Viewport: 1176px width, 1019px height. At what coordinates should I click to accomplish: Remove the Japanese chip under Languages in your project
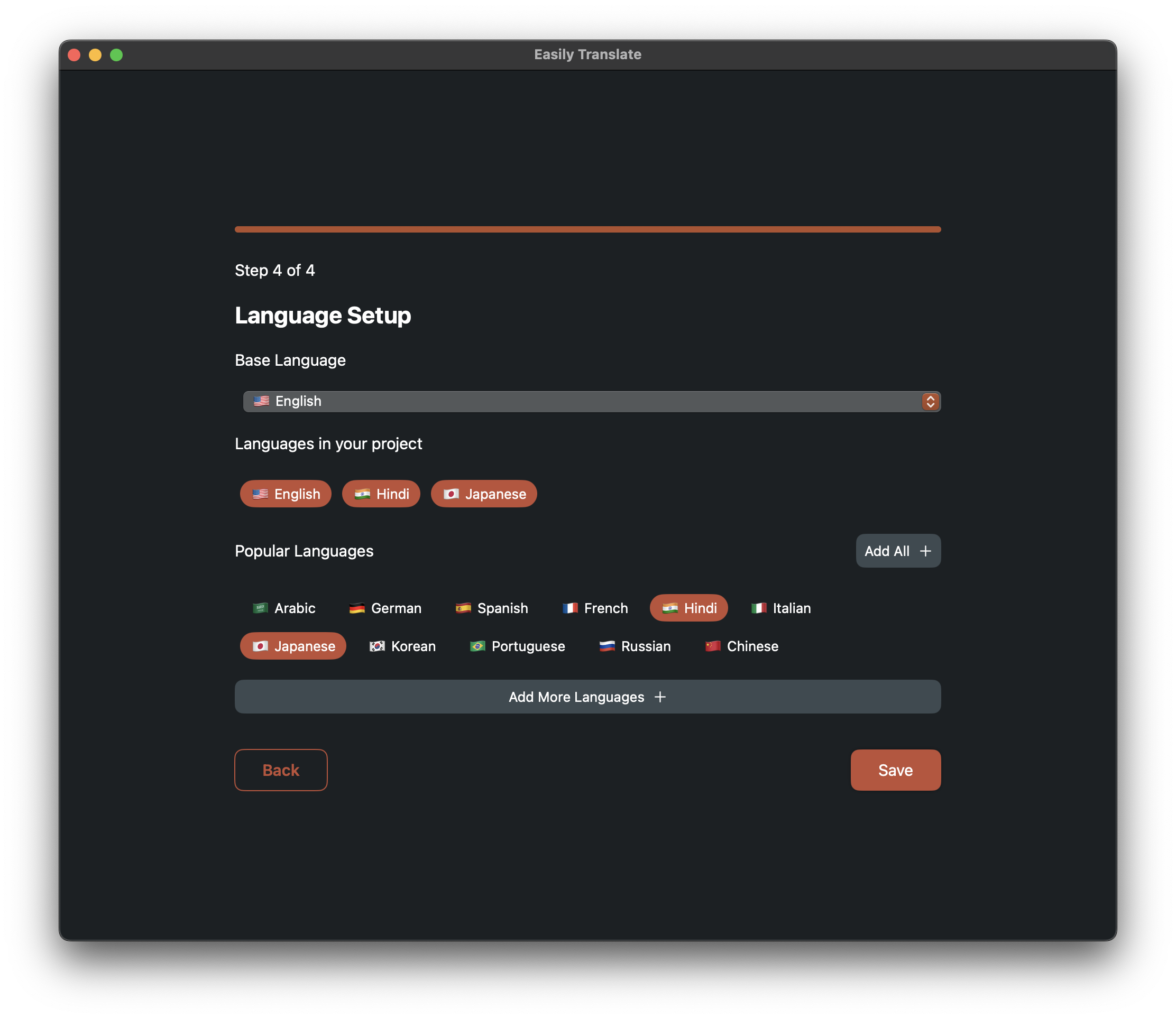[484, 494]
